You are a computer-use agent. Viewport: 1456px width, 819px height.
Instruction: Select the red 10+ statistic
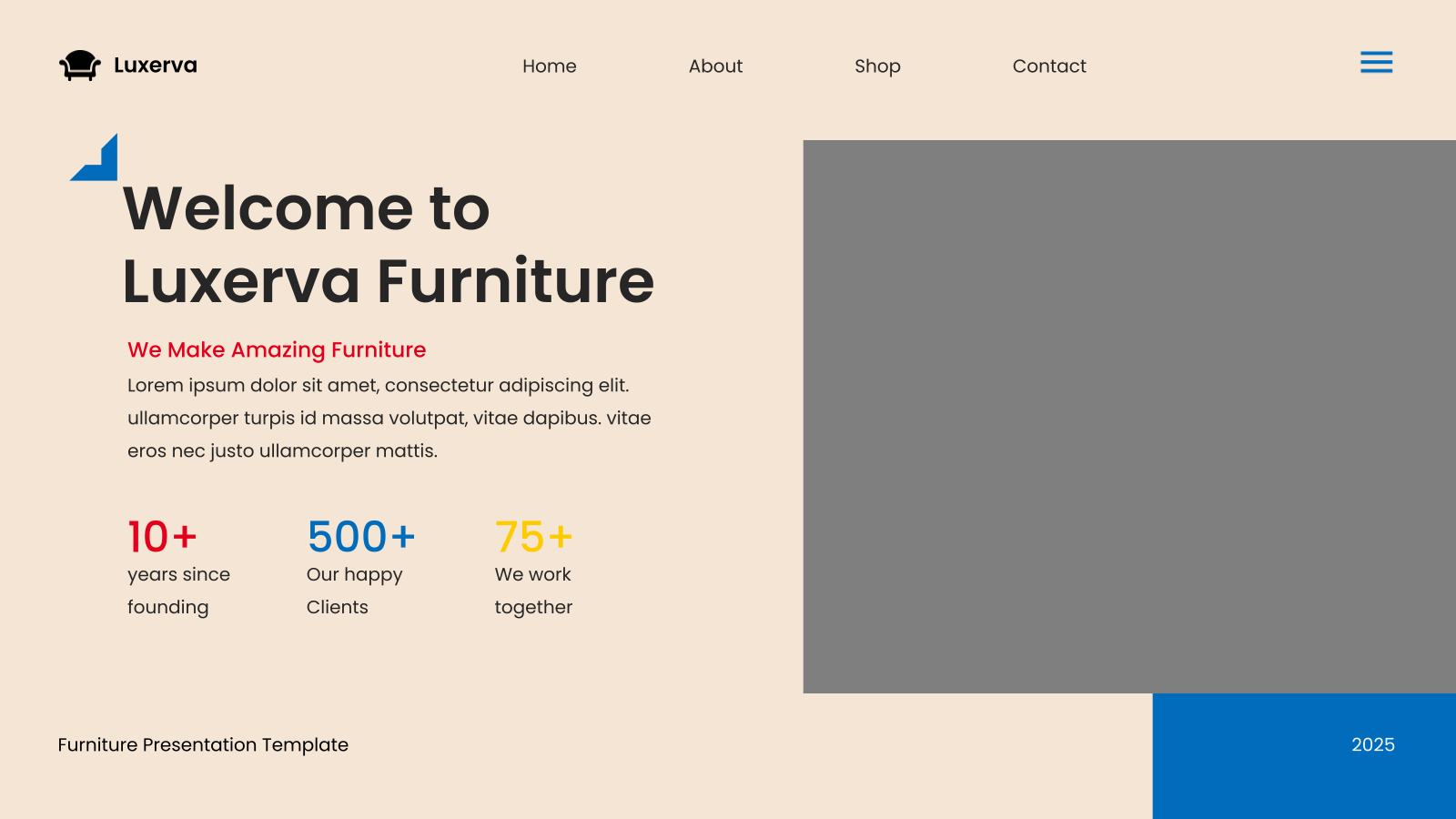(162, 537)
